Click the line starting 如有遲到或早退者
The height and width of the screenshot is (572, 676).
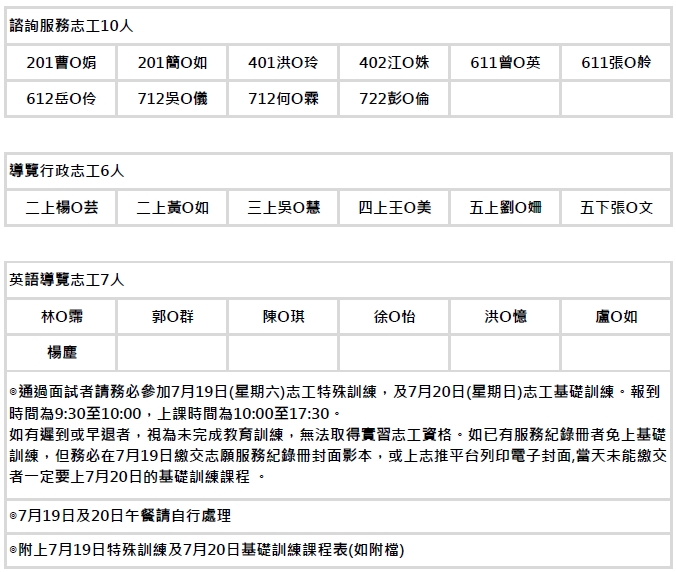tap(338, 434)
